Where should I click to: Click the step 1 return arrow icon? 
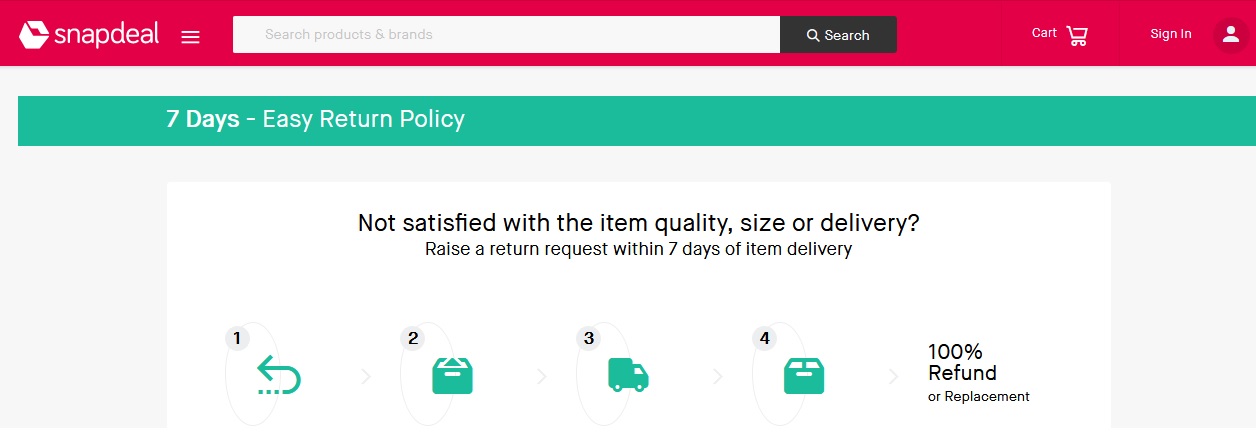pos(278,375)
